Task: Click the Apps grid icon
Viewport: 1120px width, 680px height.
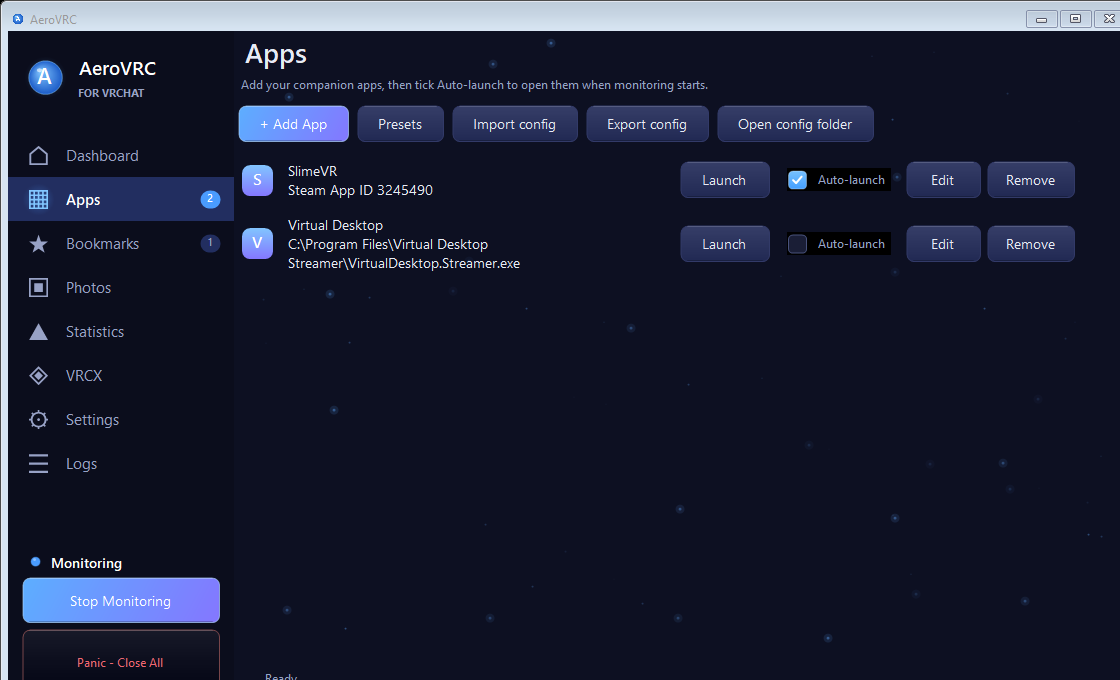Action: [39, 199]
